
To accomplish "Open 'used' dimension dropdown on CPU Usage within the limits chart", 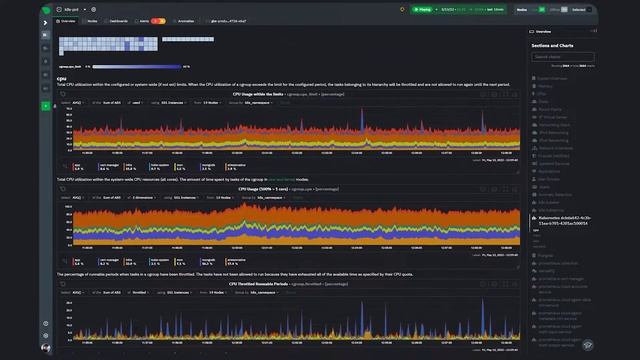I will [x=137, y=103].
